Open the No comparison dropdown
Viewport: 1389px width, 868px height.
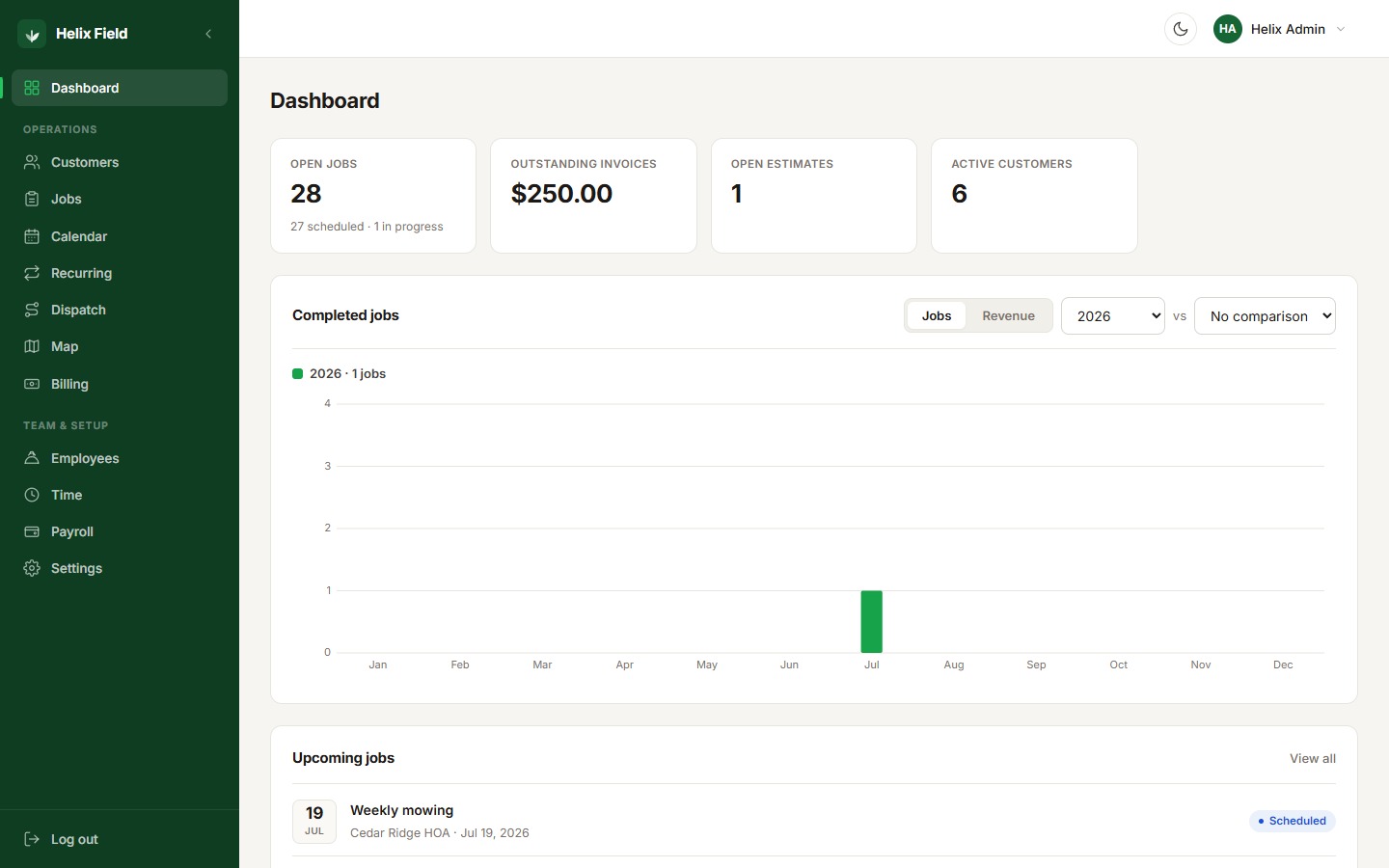pyautogui.click(x=1265, y=315)
